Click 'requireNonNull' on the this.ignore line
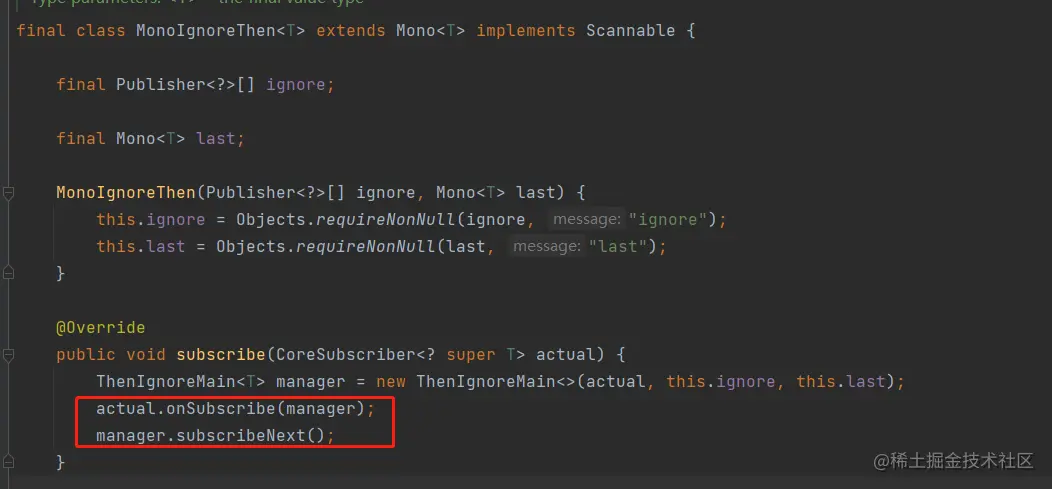1052x489 pixels. 385,219
